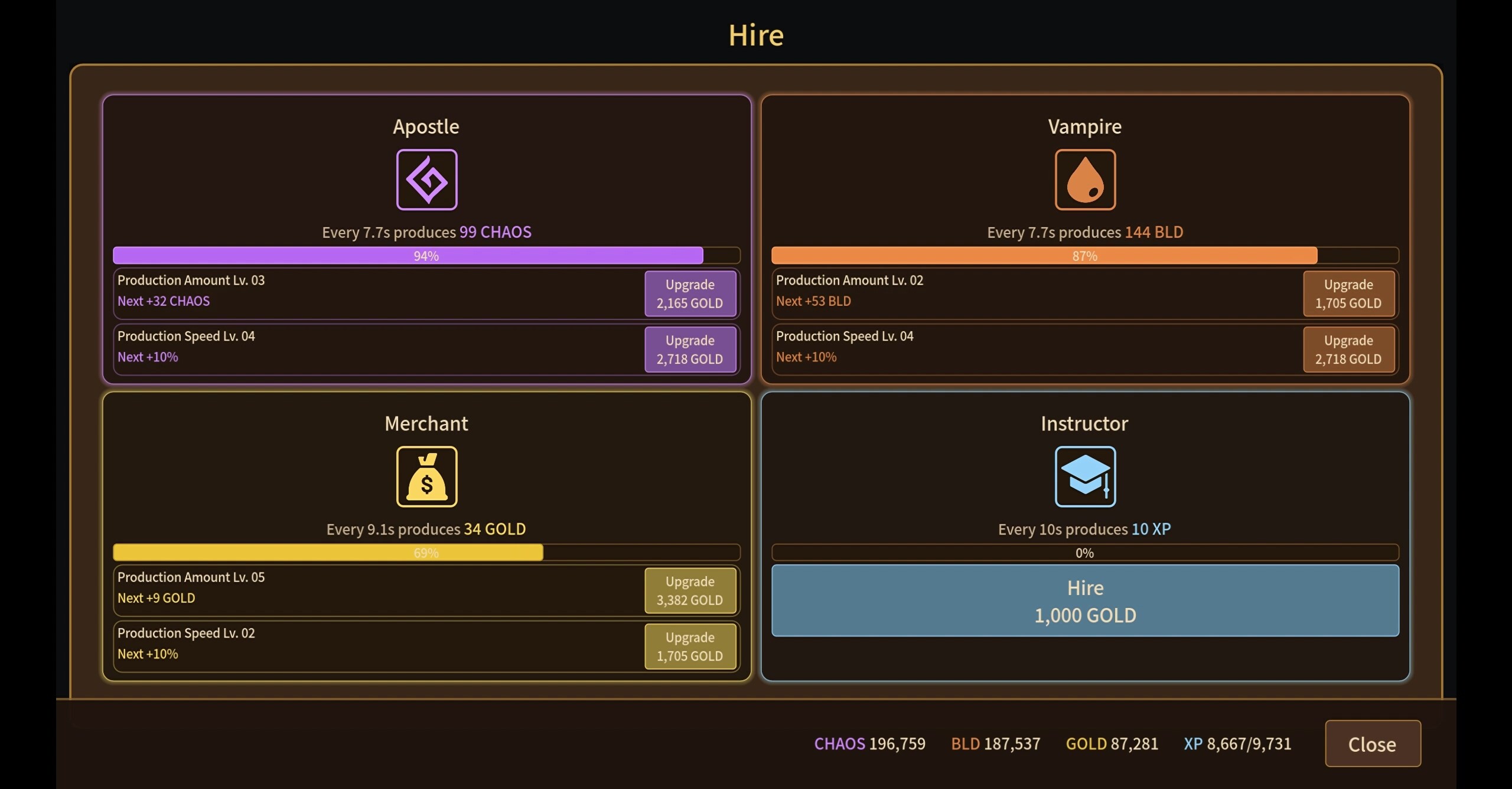The image size is (1512, 789).
Task: Click 'Next +53 BLD' text
Action: (813, 301)
